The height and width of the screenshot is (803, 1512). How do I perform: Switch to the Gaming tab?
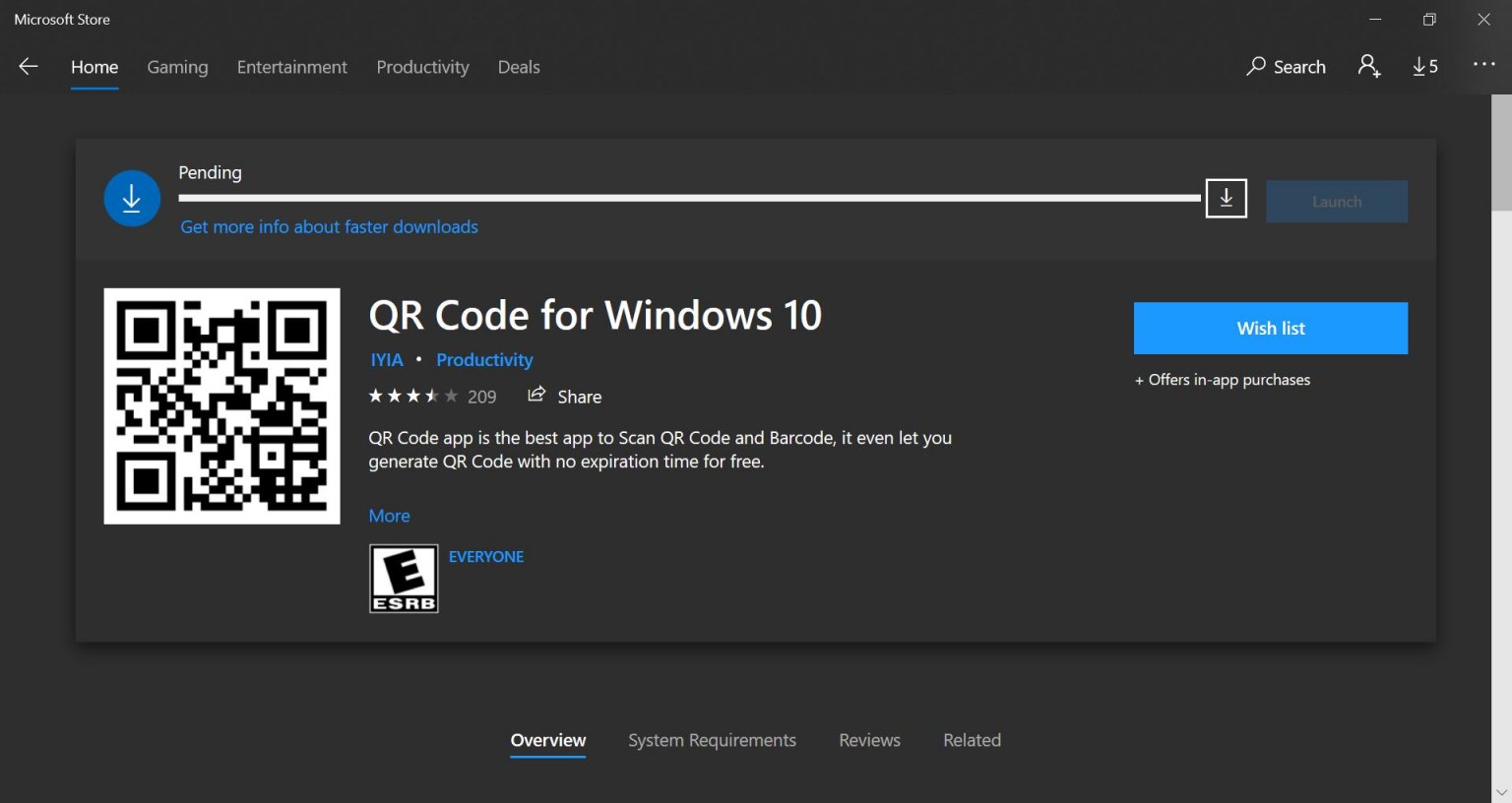pyautogui.click(x=177, y=67)
